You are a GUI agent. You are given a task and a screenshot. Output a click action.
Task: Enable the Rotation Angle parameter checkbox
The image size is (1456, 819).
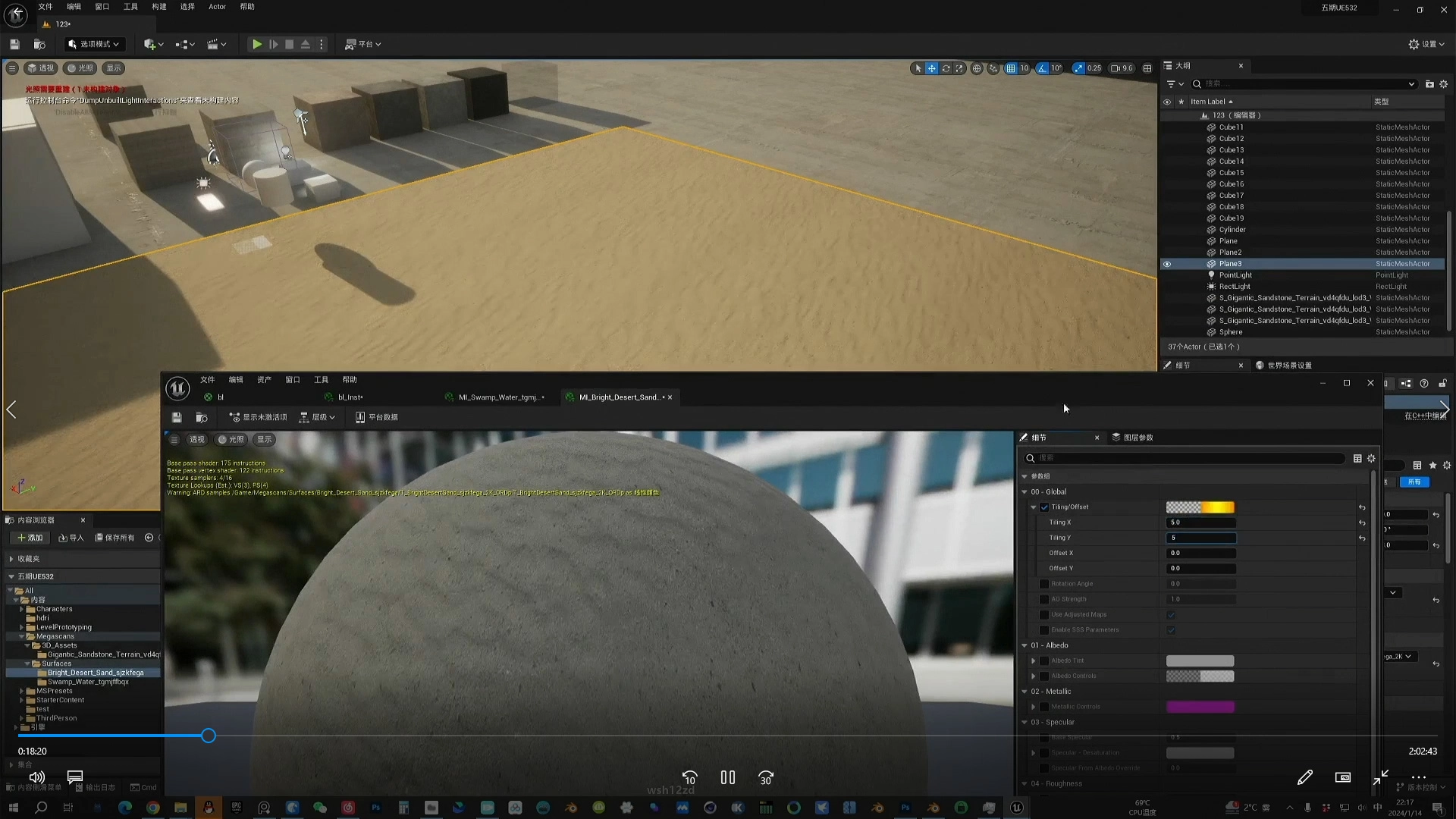1044,584
